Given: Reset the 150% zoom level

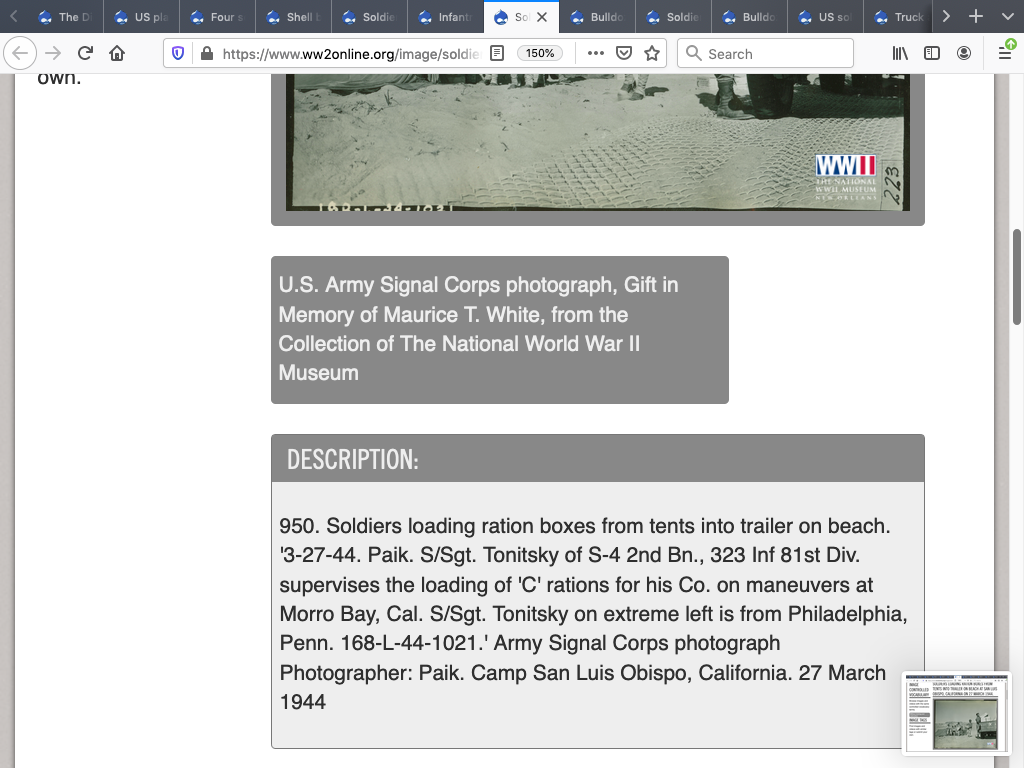Looking at the screenshot, I should point(540,54).
